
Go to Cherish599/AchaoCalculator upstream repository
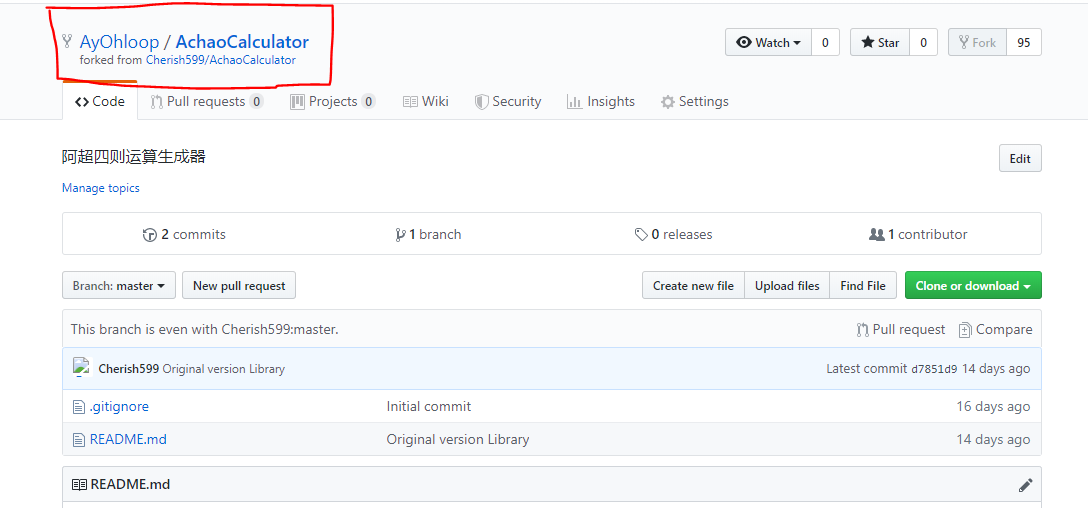221,60
